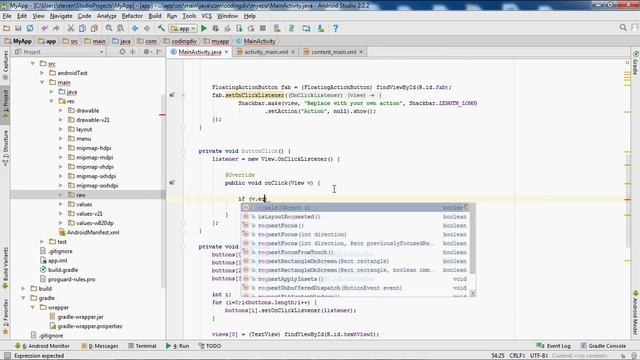This screenshot has width=640, height=360.
Task: Click the Copy toolbar icon
Action: click(x=82, y=28)
